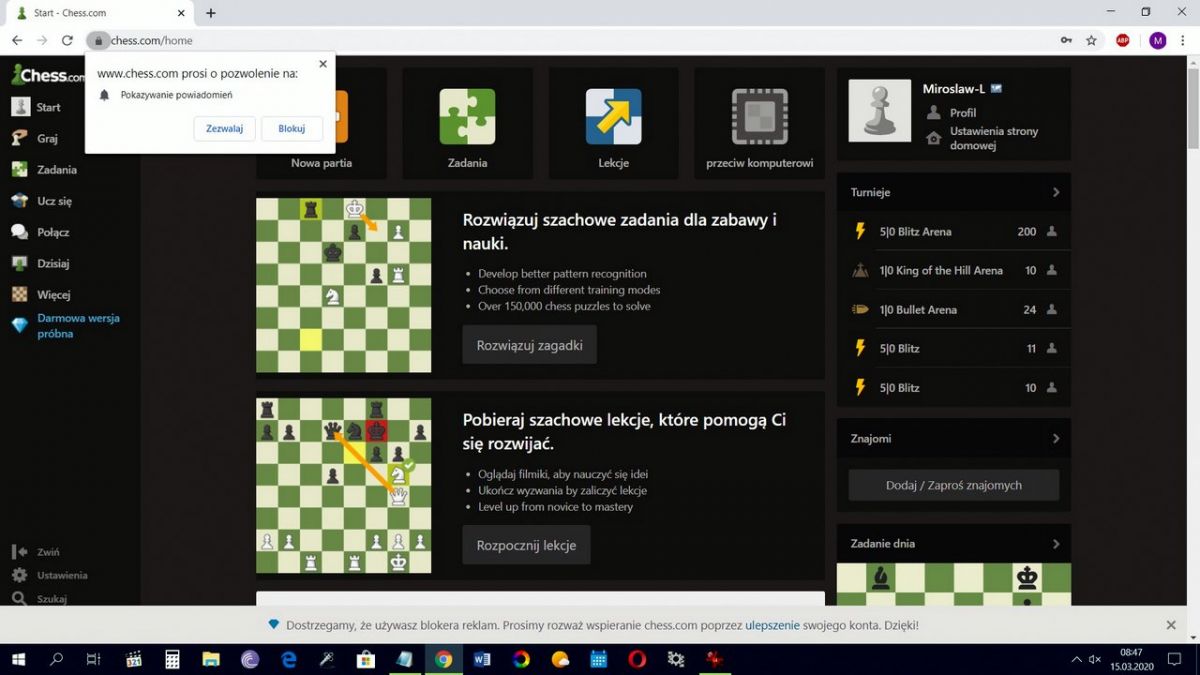Block notifications with the Blokuj button

[x=292, y=129]
